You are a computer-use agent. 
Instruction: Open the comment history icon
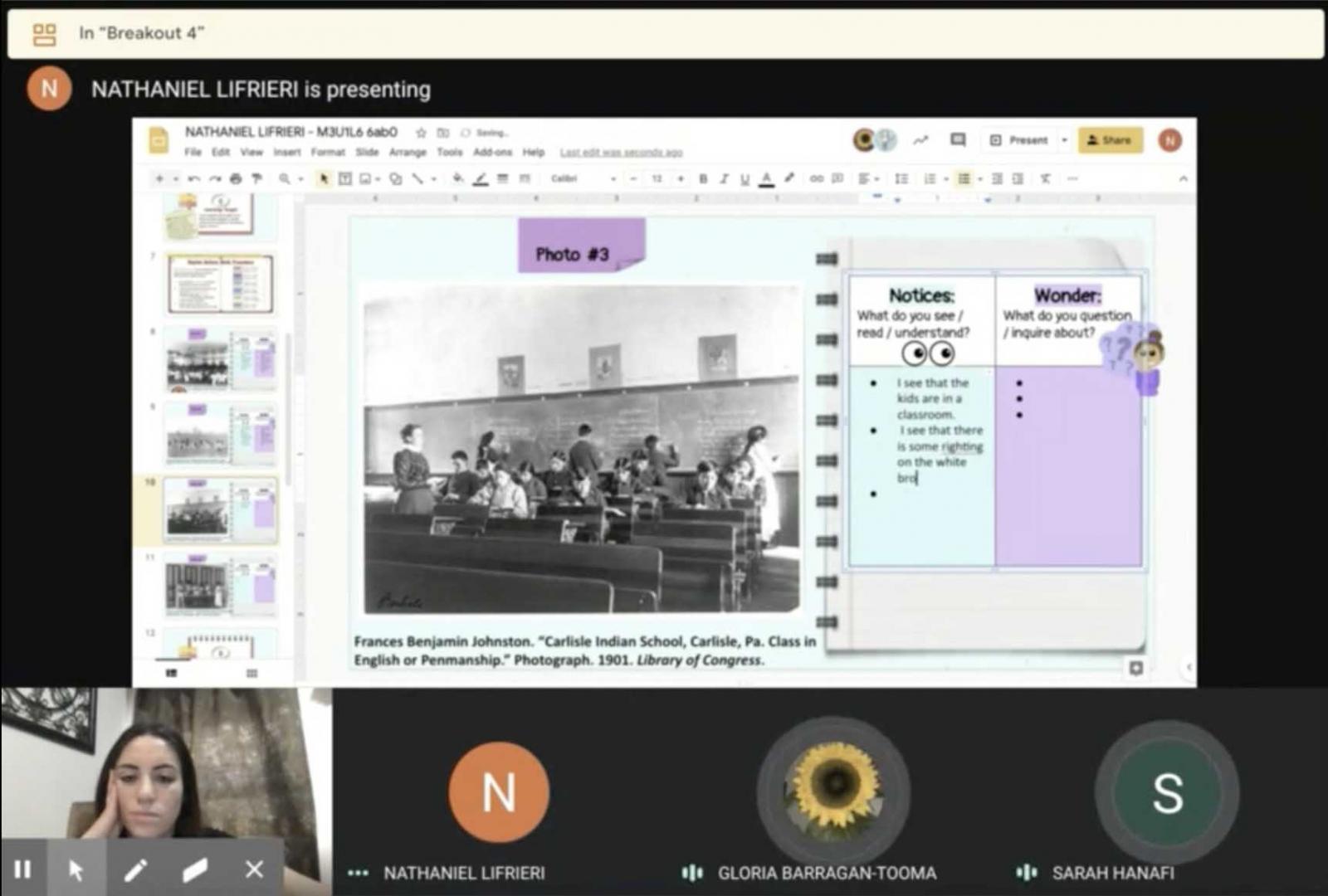[958, 139]
